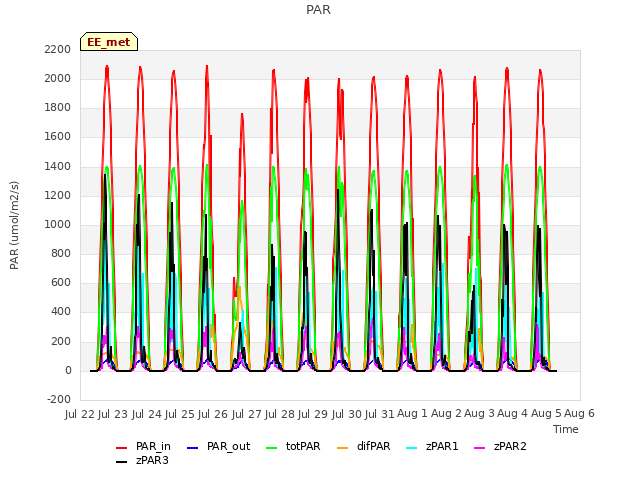The width and height of the screenshot is (640, 480).
Task: Click the blue PAR_out legend swatch
Action: coord(192,448)
